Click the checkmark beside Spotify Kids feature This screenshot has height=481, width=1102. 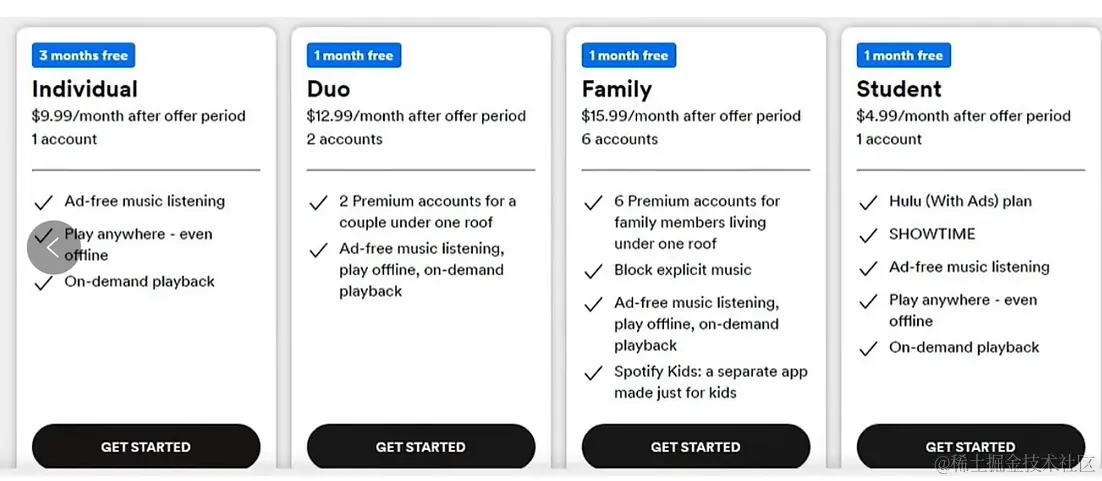593,373
